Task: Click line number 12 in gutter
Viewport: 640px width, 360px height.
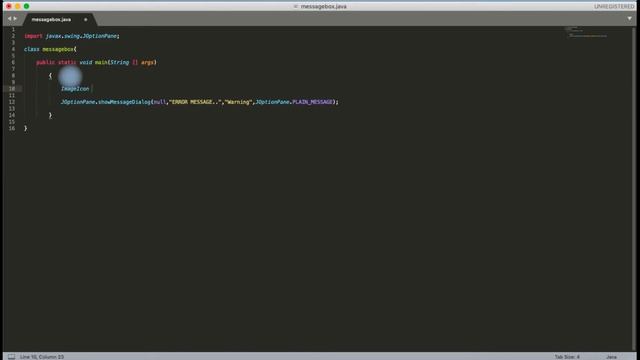Action: pos(12,102)
